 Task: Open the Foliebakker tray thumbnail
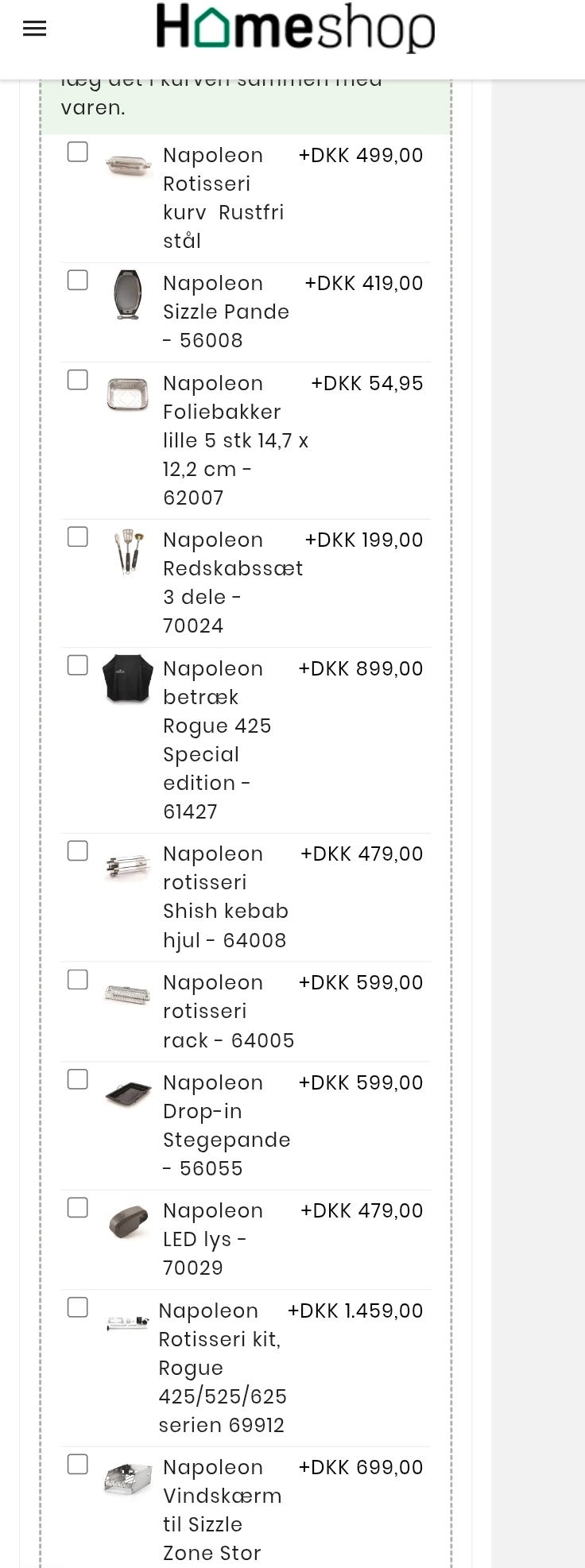128,394
